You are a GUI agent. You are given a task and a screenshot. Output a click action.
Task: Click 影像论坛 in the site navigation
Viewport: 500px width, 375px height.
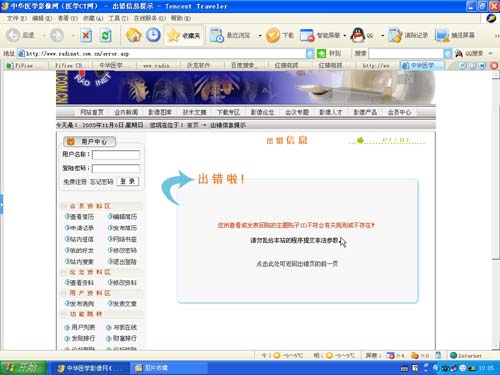click(262, 112)
